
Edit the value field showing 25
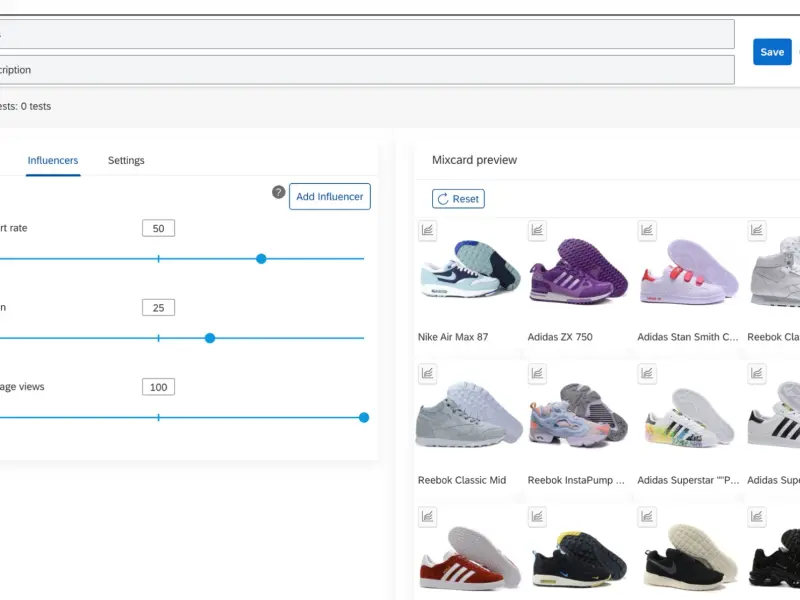pos(159,308)
